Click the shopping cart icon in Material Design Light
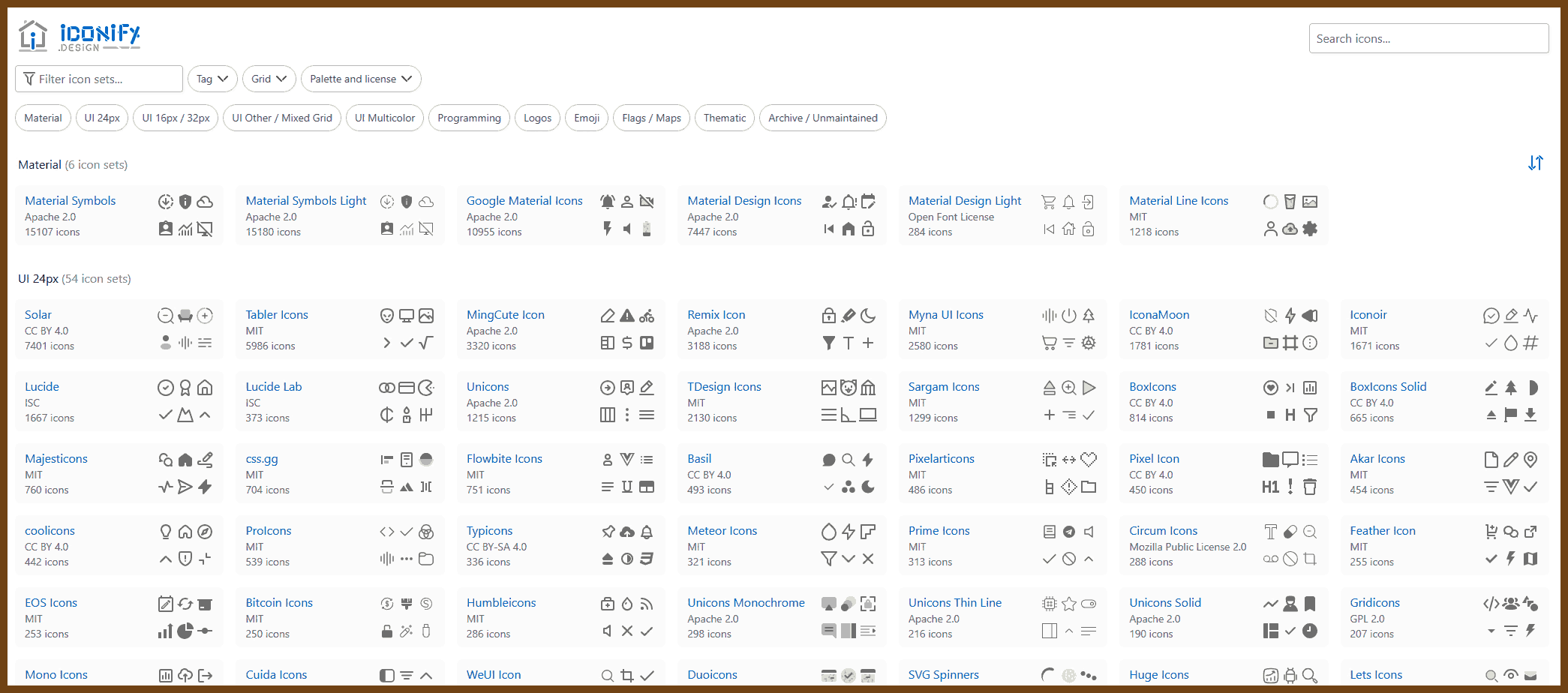Image resolution: width=1568 pixels, height=693 pixels. coord(1049,202)
